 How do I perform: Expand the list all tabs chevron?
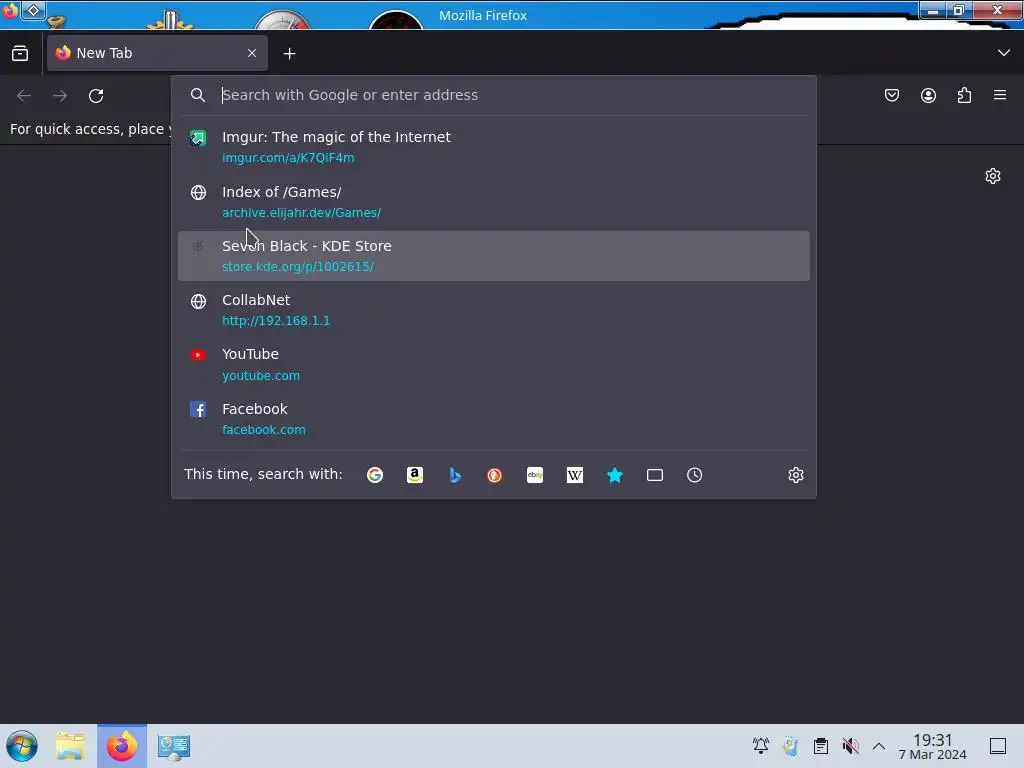click(x=1004, y=53)
